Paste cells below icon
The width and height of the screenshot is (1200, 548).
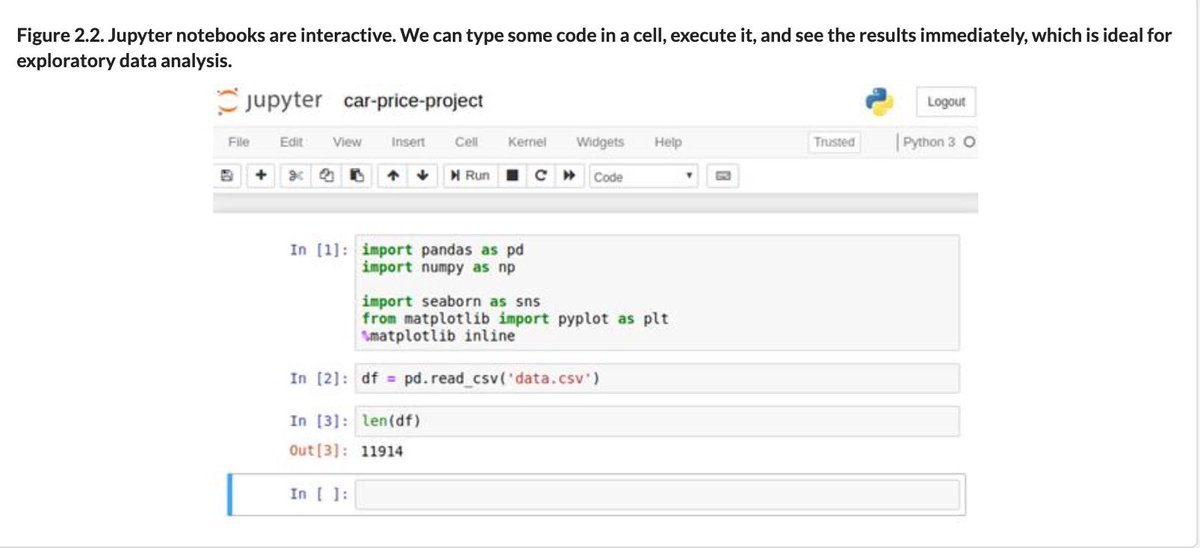pos(356,176)
